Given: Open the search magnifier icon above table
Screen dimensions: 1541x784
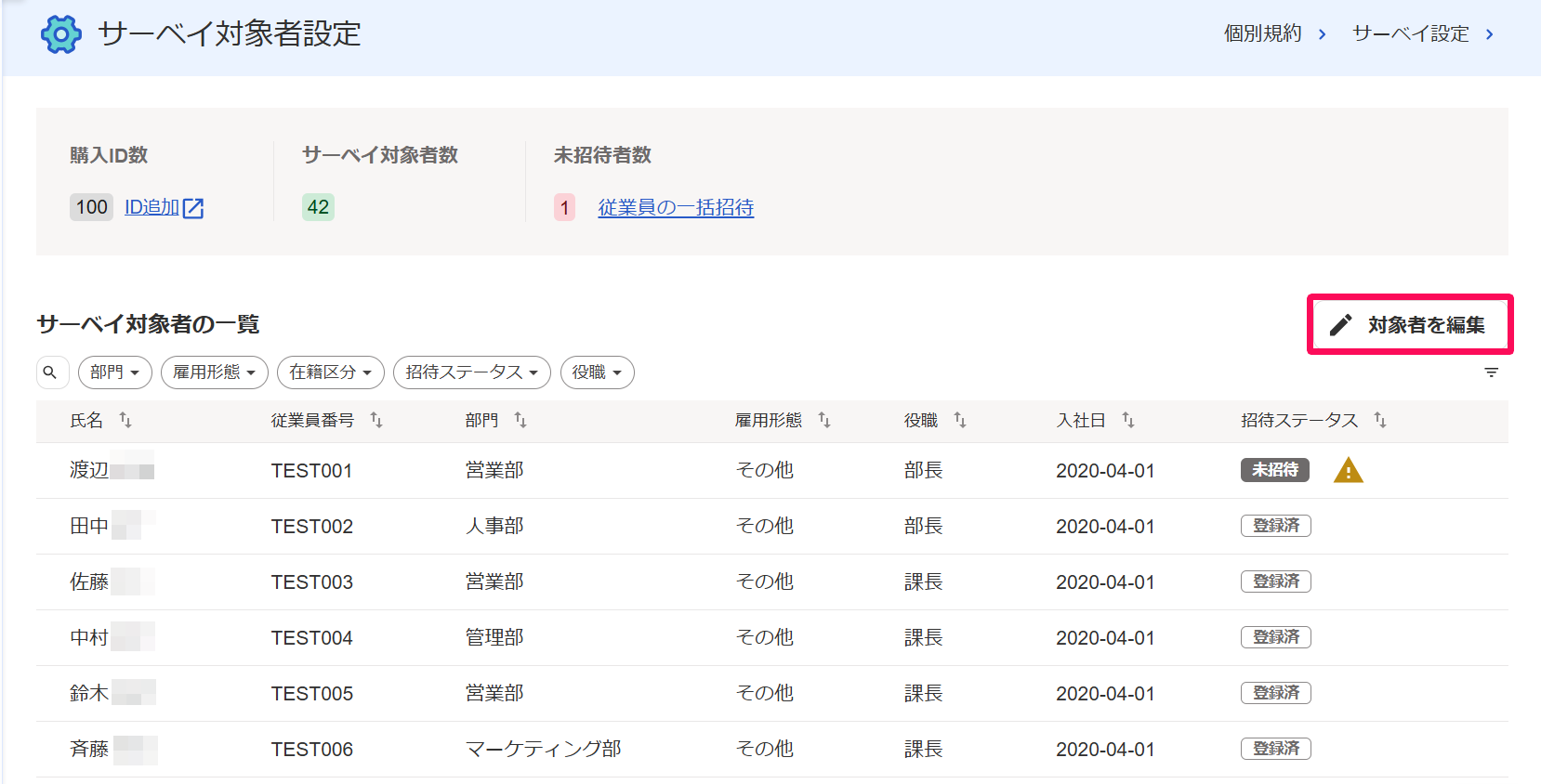Looking at the screenshot, I should 50,372.
